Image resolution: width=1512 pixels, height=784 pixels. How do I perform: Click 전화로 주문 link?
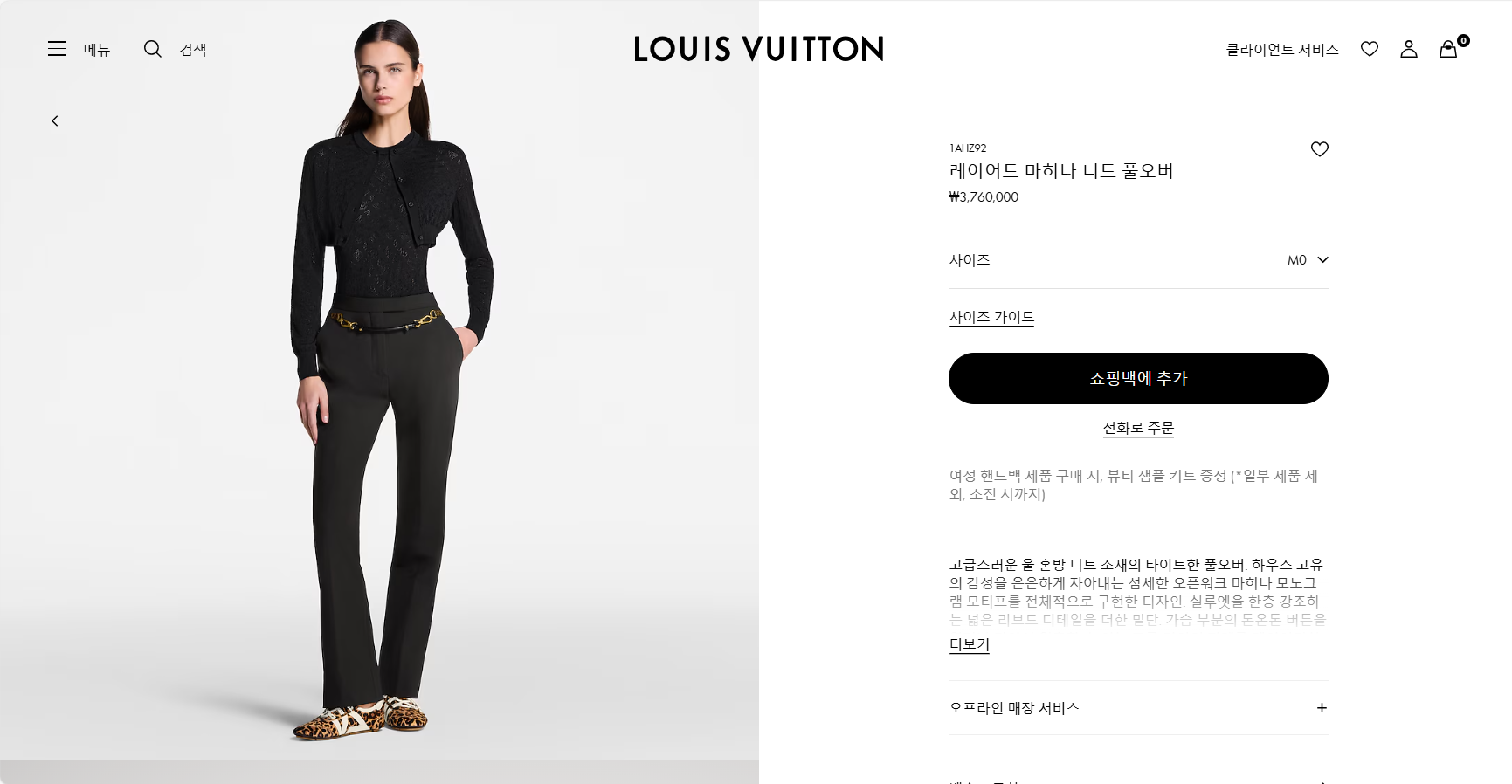coord(1138,428)
